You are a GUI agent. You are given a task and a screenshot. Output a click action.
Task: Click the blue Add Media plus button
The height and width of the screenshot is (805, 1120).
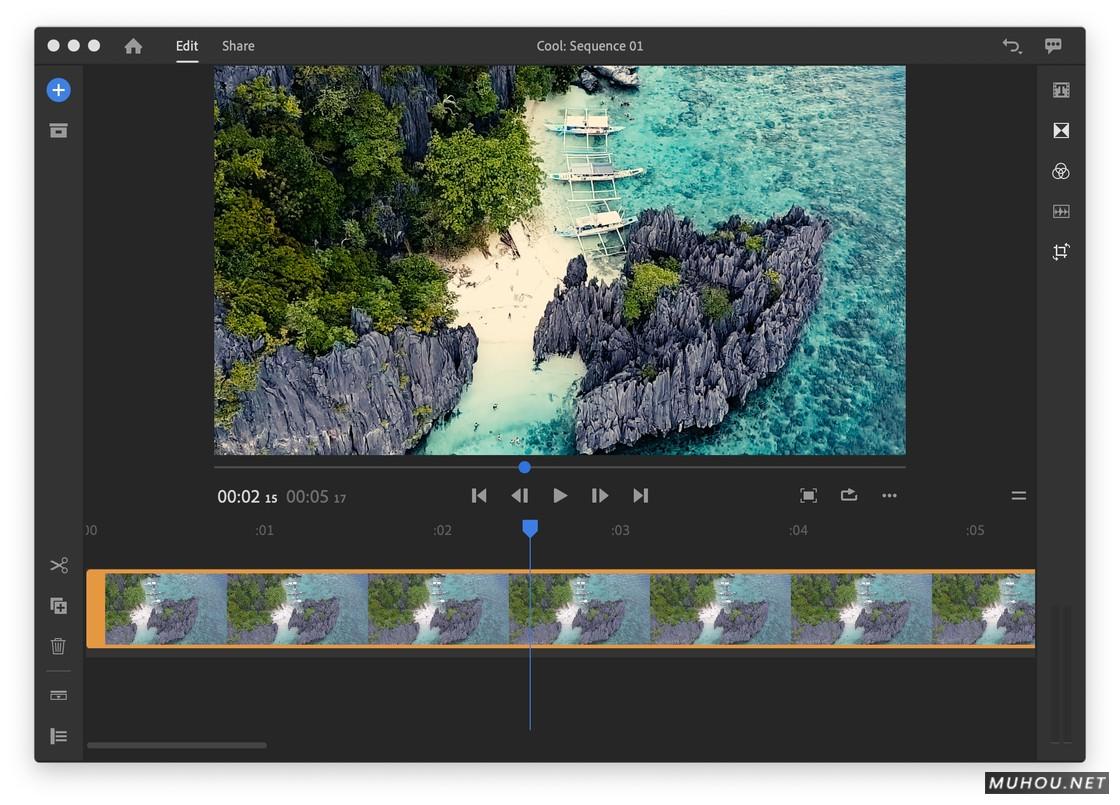pyautogui.click(x=59, y=90)
